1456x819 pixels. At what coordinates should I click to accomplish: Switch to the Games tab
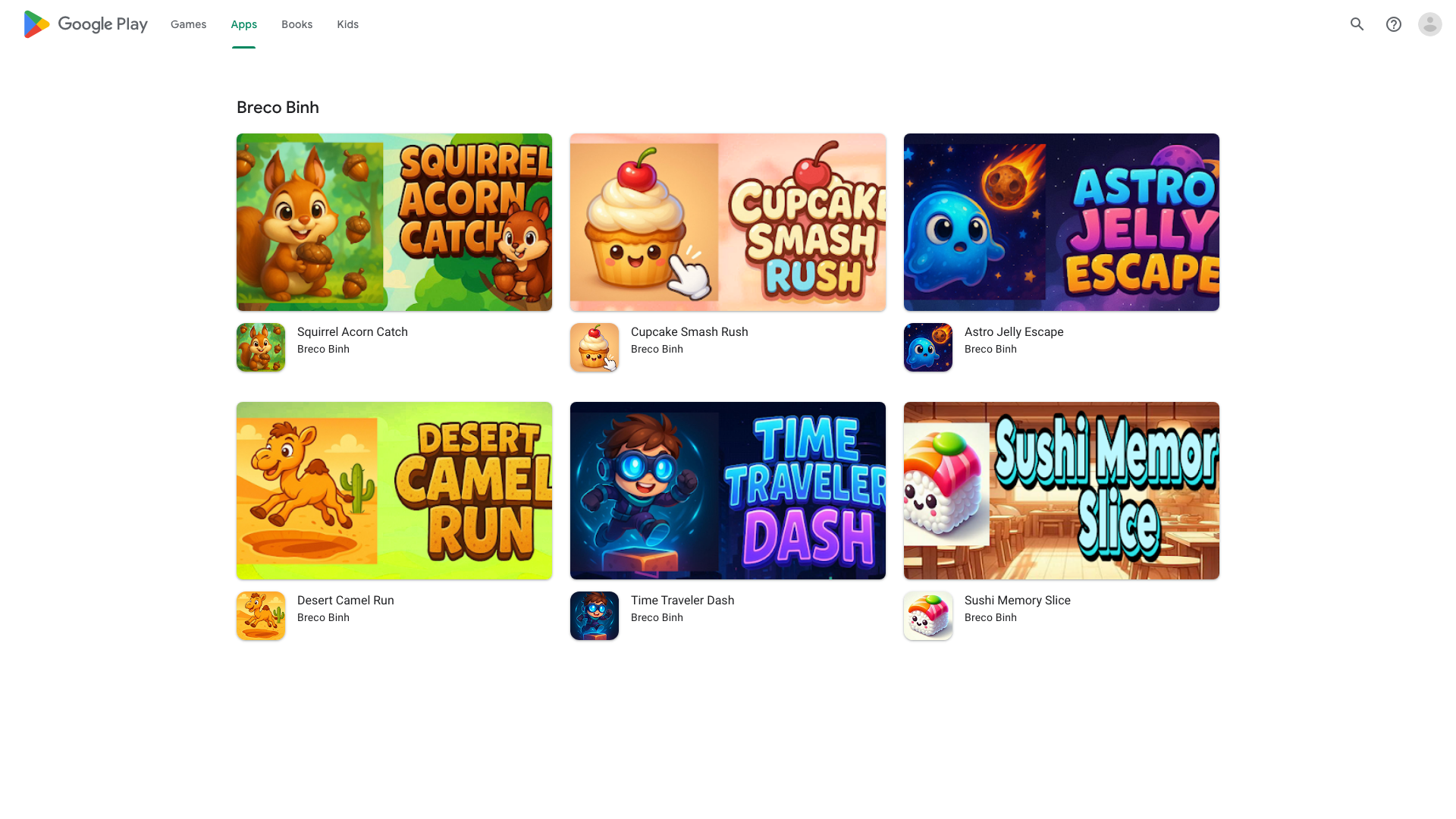(x=189, y=24)
